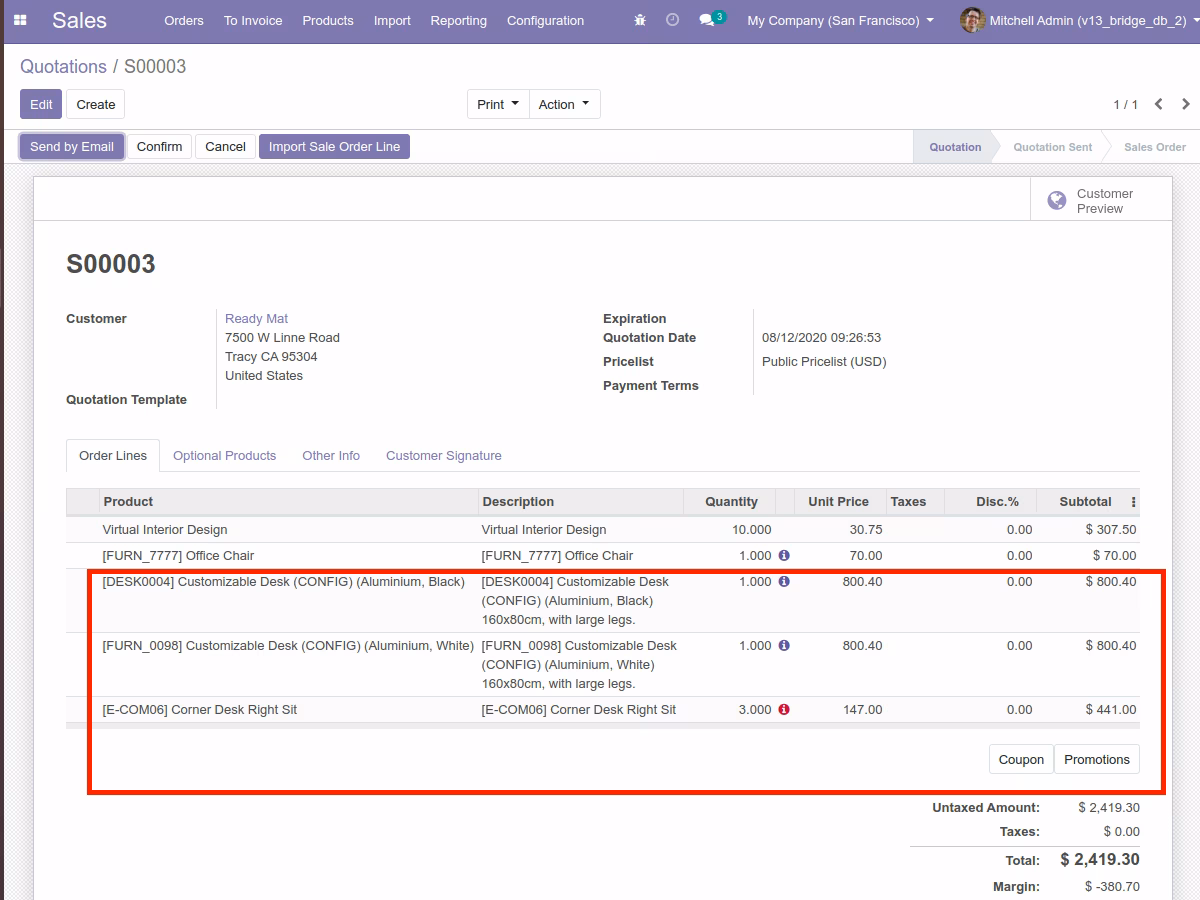Click red warning icon on Corner Desk row
Image resolution: width=1200 pixels, height=900 pixels.
784,709
